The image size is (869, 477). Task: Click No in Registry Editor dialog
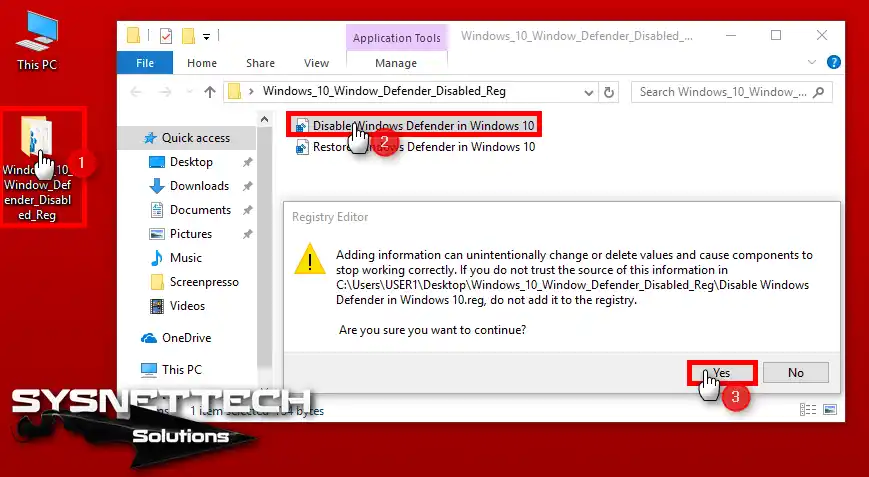[x=796, y=373]
